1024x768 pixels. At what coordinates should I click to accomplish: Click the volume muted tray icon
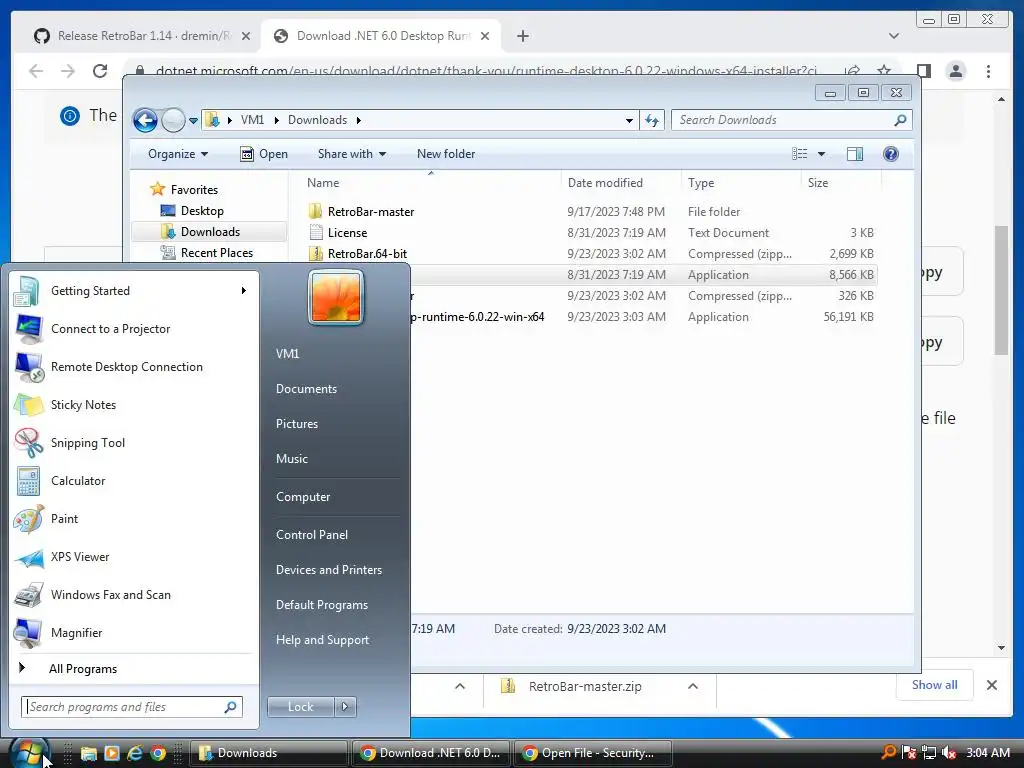[x=949, y=753]
